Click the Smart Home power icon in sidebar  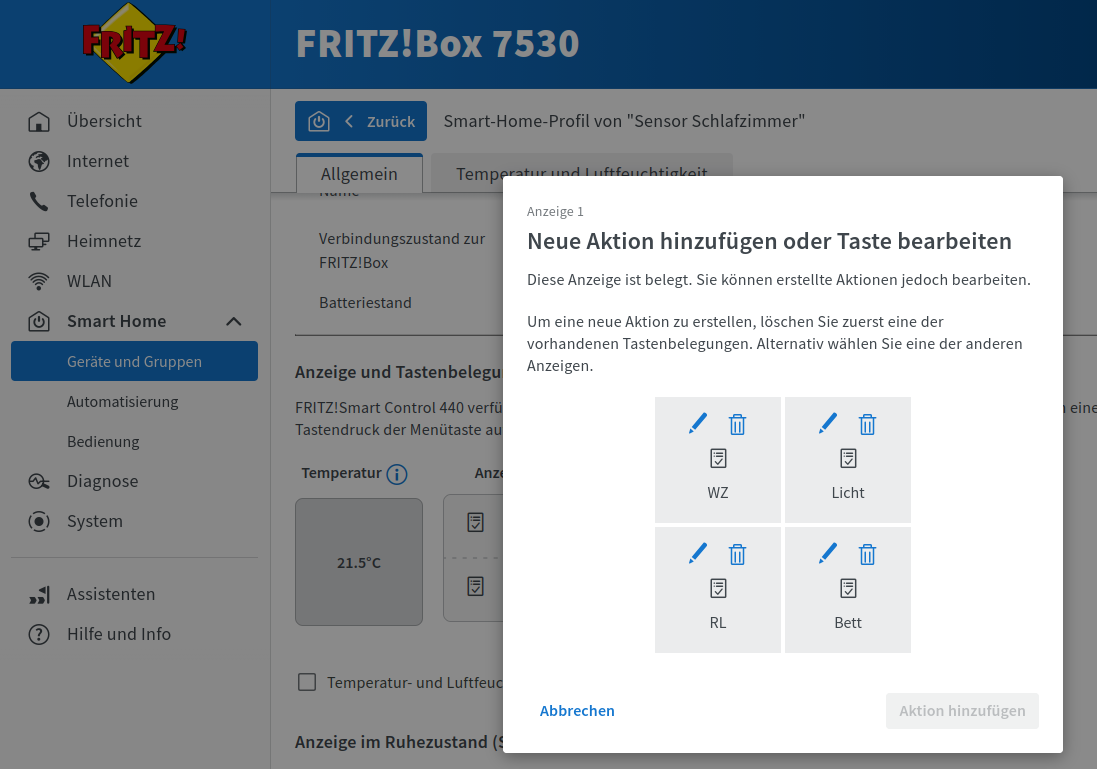tap(38, 321)
